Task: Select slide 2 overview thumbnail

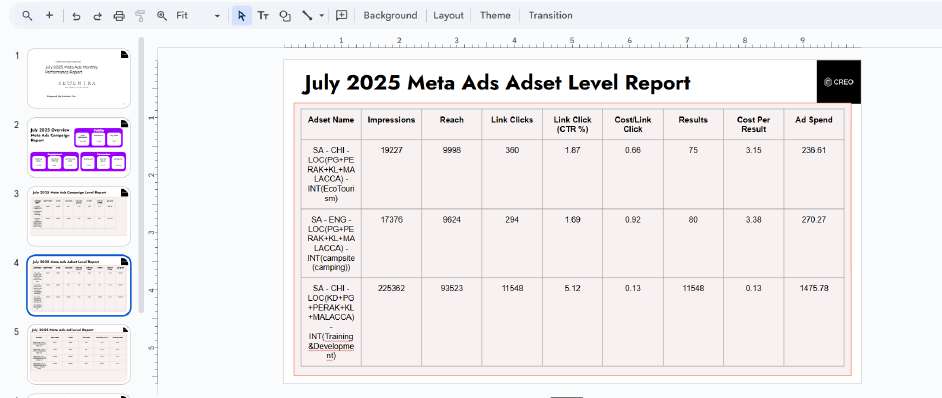Action: tap(79, 147)
